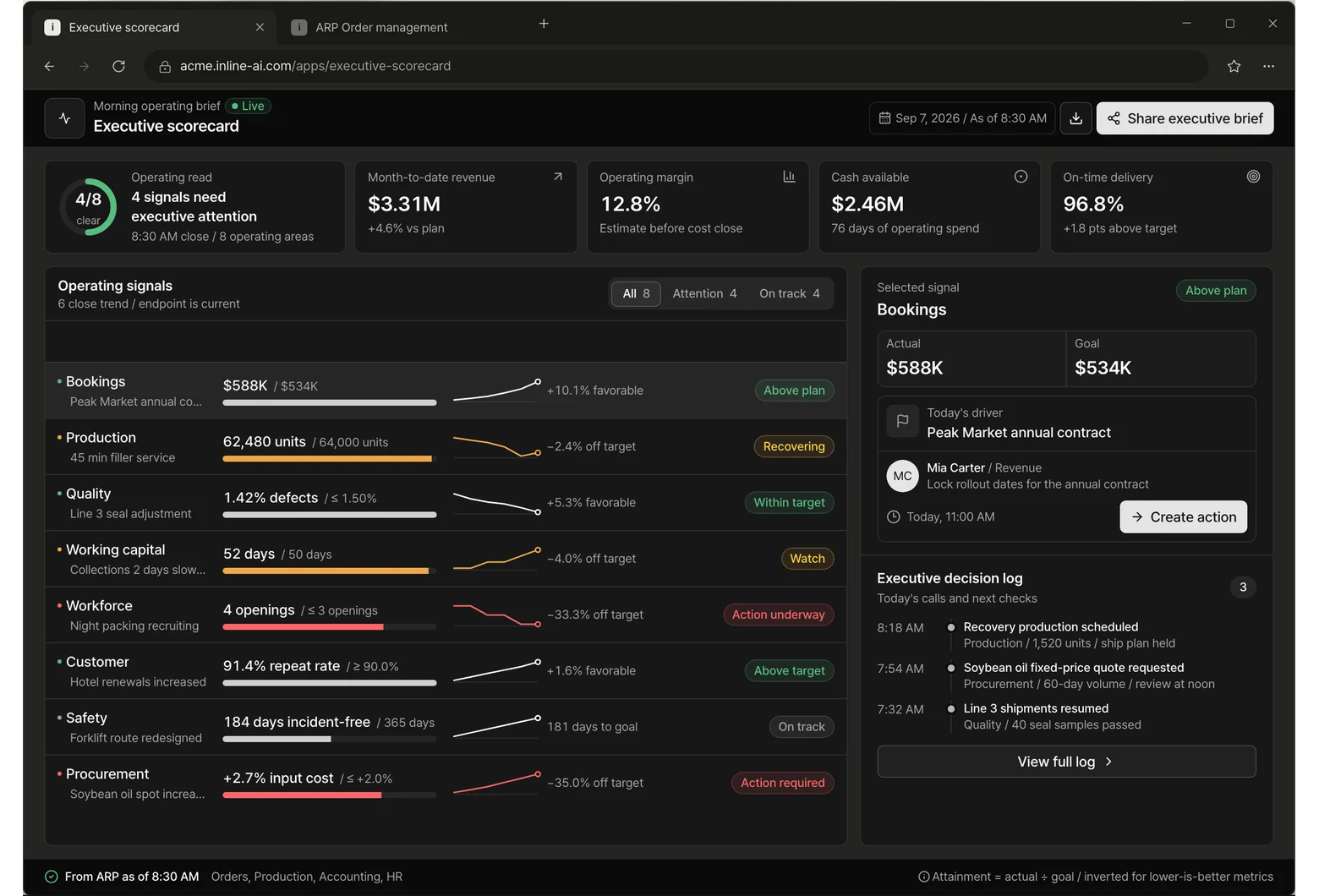This screenshot has height=896, width=1319.
Task: Open a new browser tab
Action: point(544,24)
